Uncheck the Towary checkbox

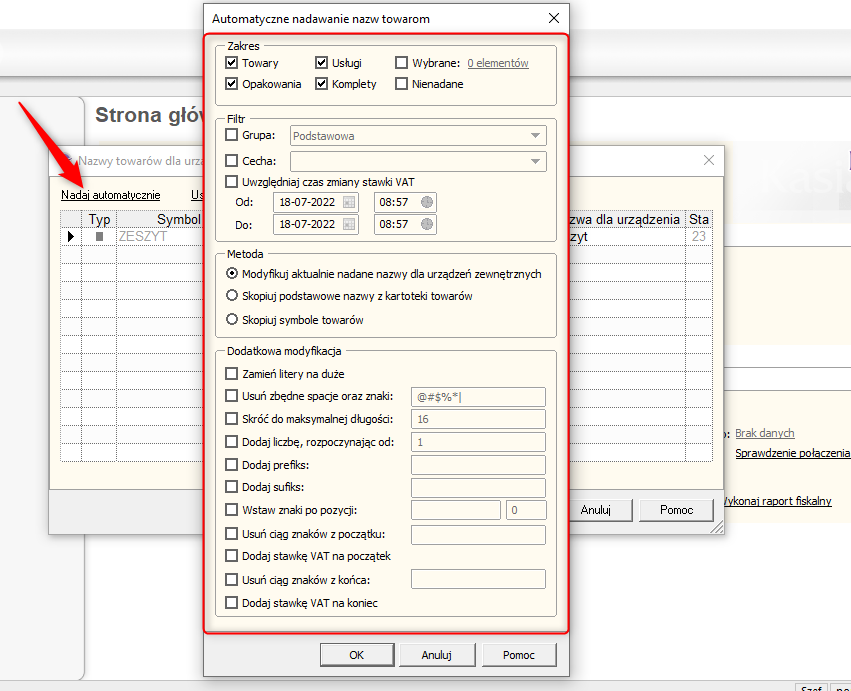point(232,63)
